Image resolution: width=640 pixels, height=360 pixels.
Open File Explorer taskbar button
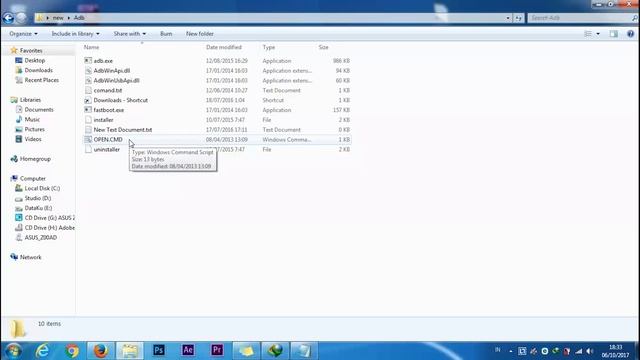pos(130,351)
